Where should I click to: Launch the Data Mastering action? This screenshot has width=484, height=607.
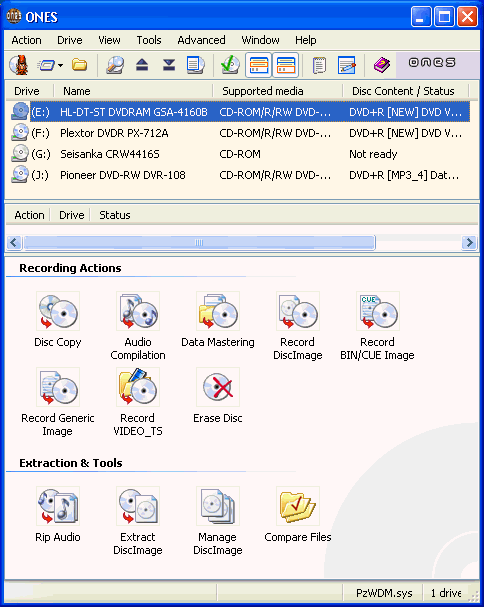click(x=218, y=320)
